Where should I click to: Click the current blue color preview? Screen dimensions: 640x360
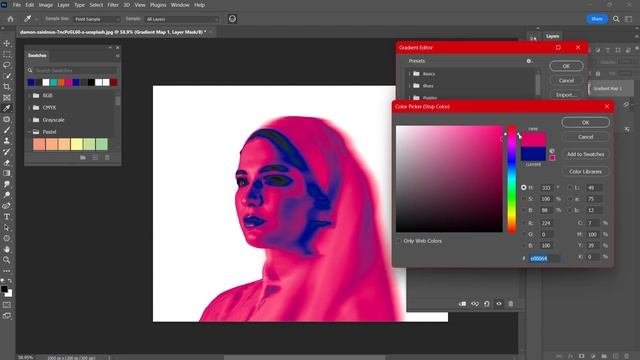(533, 154)
